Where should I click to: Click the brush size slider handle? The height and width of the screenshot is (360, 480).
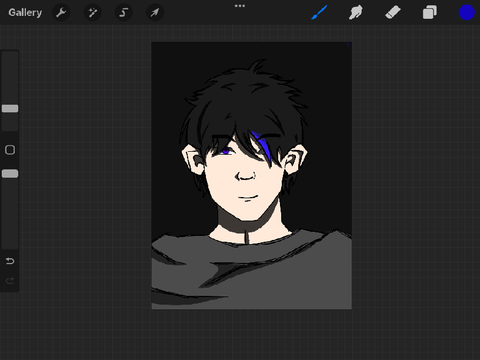[10, 108]
